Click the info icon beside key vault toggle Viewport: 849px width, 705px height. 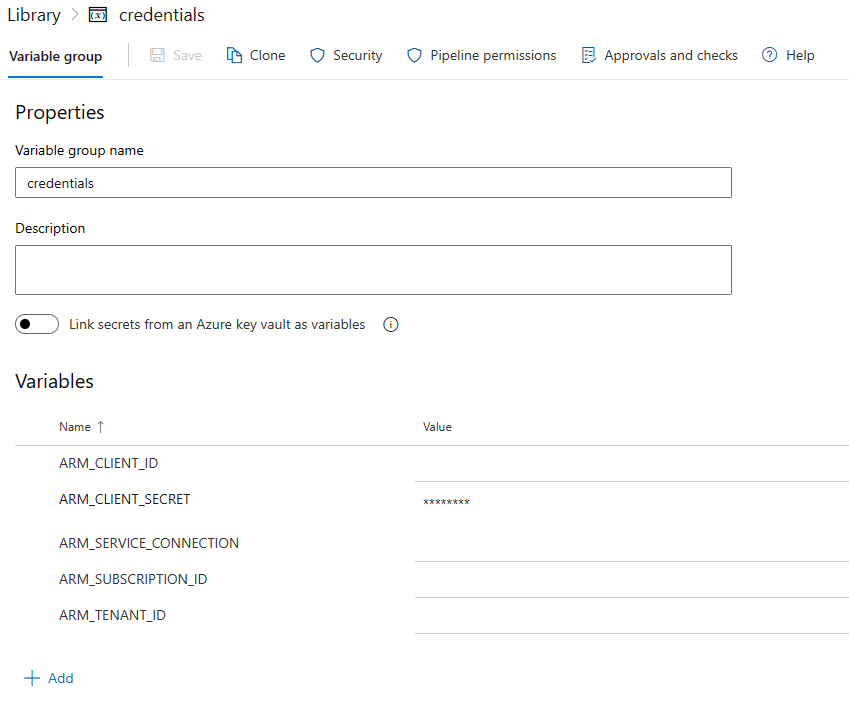pos(391,325)
